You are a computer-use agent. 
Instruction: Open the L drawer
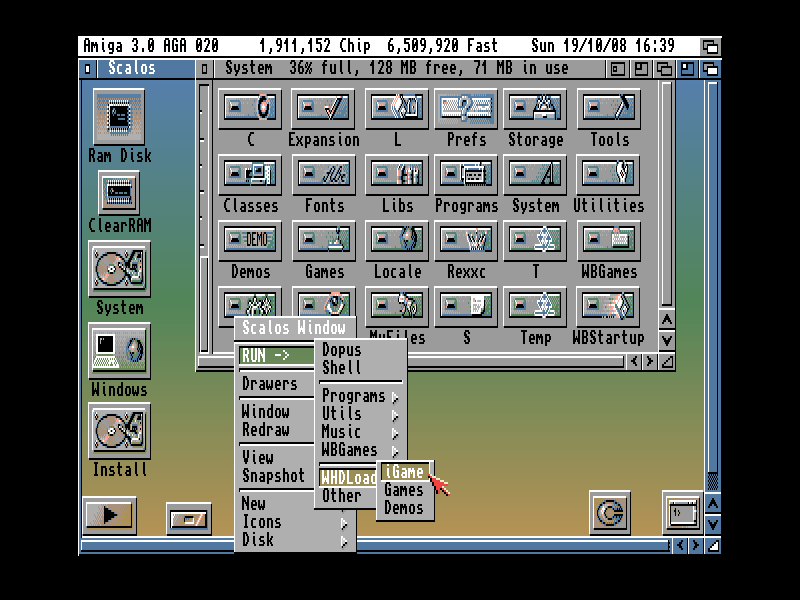396,108
